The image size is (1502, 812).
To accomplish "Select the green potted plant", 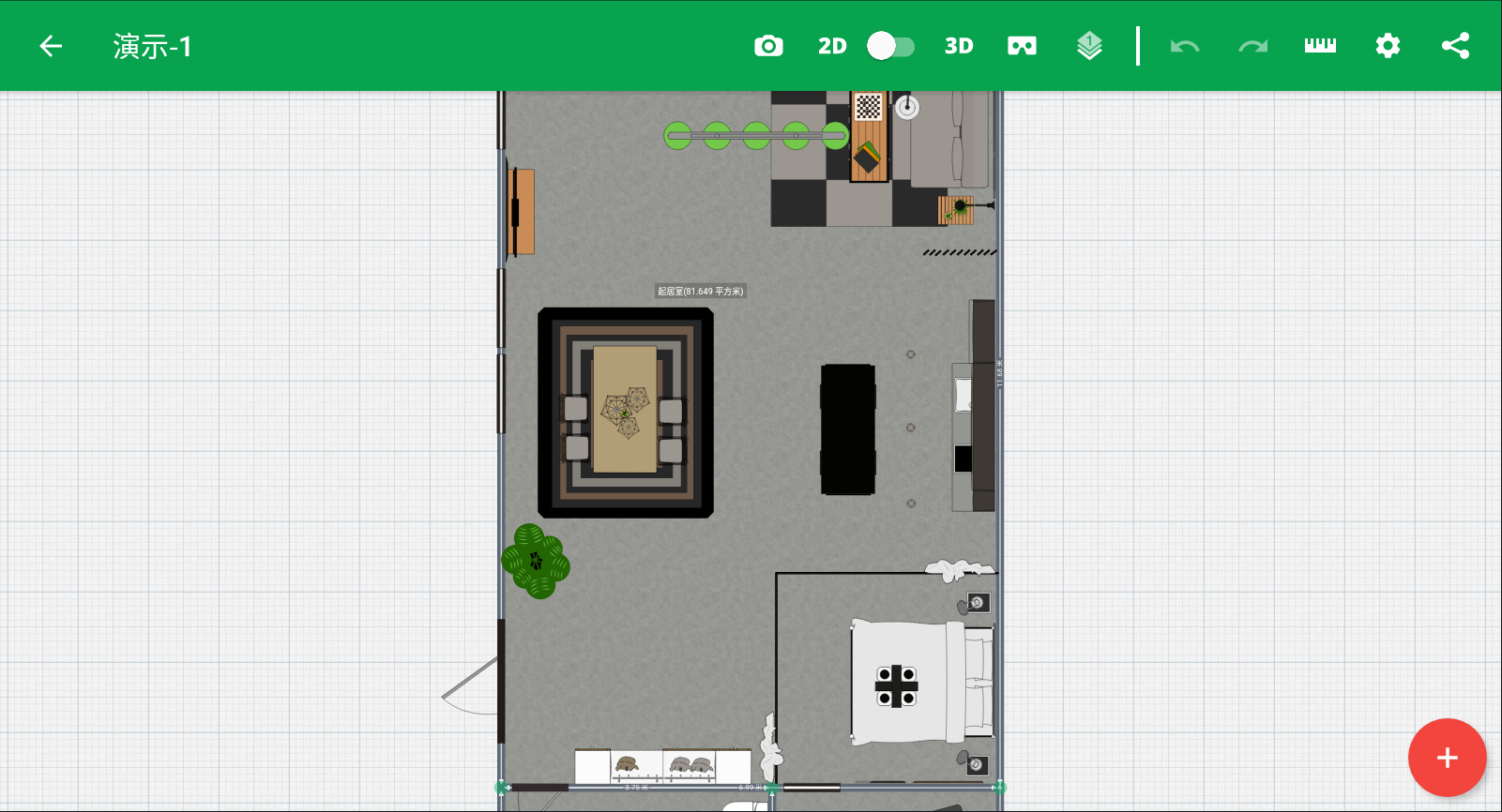I will 536,561.
